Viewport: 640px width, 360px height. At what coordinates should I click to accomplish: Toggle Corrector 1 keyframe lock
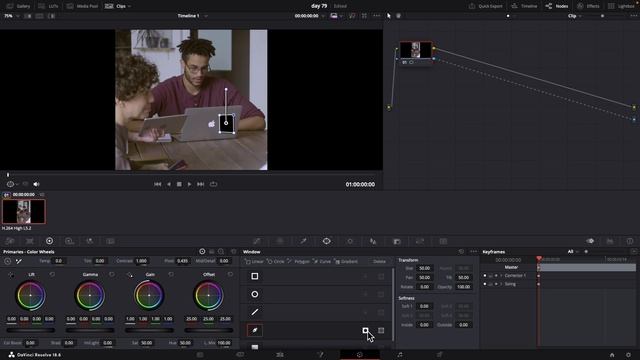(491, 276)
